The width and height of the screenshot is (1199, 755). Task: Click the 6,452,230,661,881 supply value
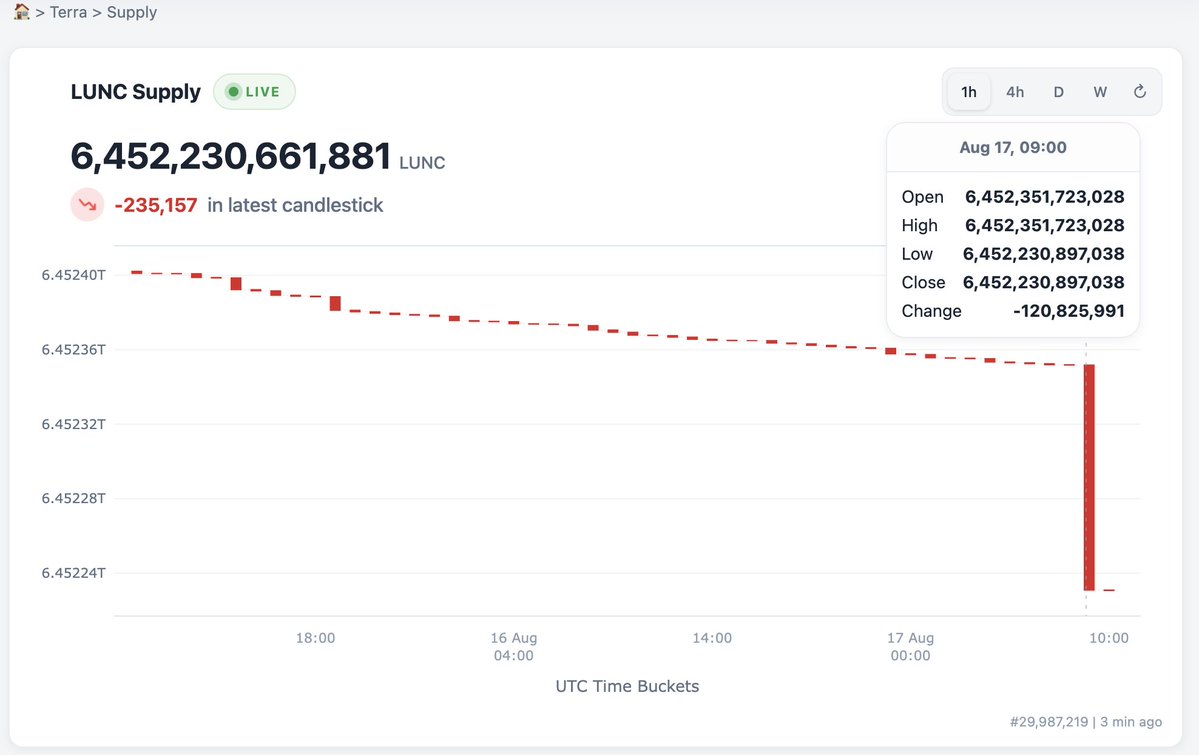(231, 156)
